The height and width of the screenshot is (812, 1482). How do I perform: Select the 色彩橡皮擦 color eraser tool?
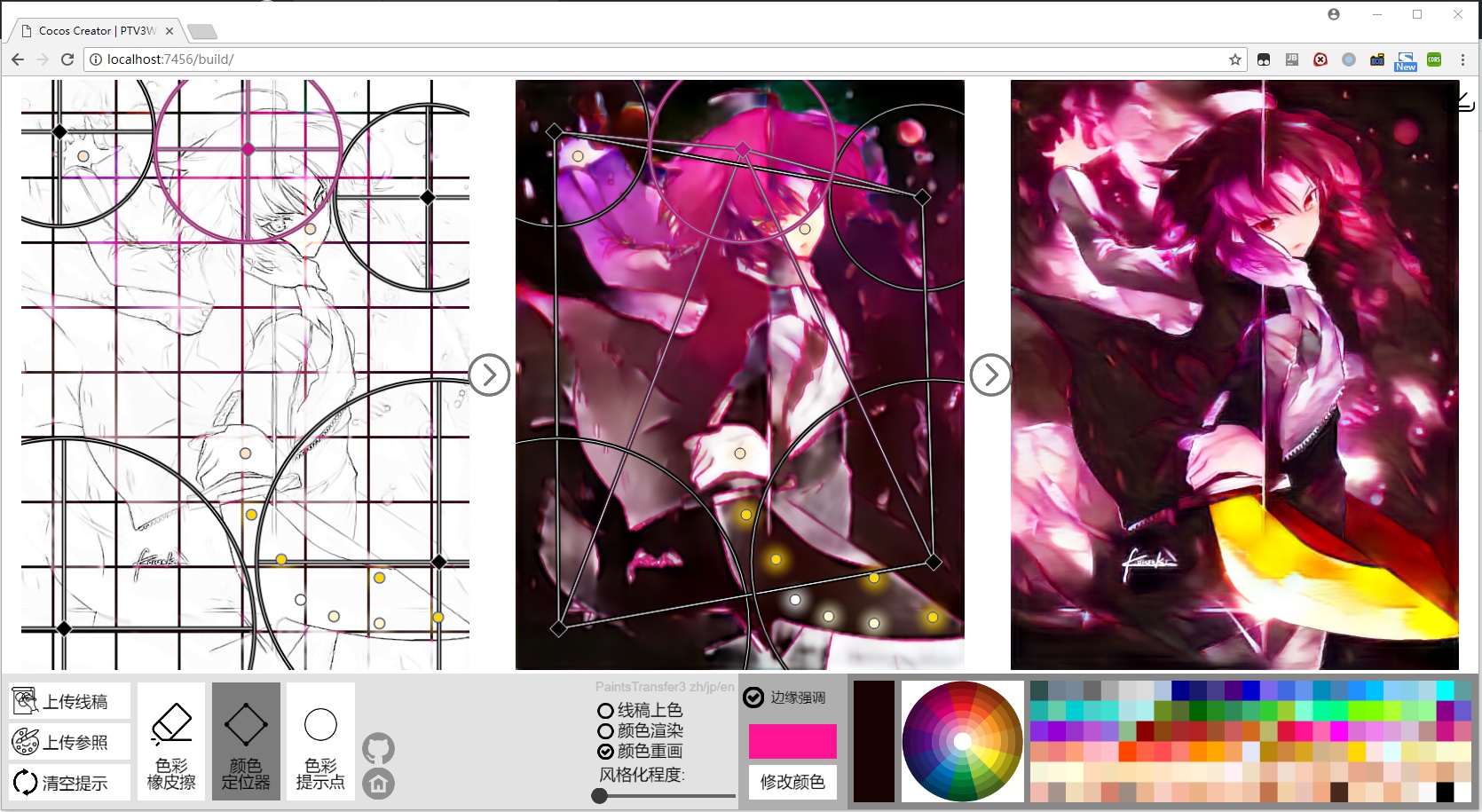(x=171, y=741)
